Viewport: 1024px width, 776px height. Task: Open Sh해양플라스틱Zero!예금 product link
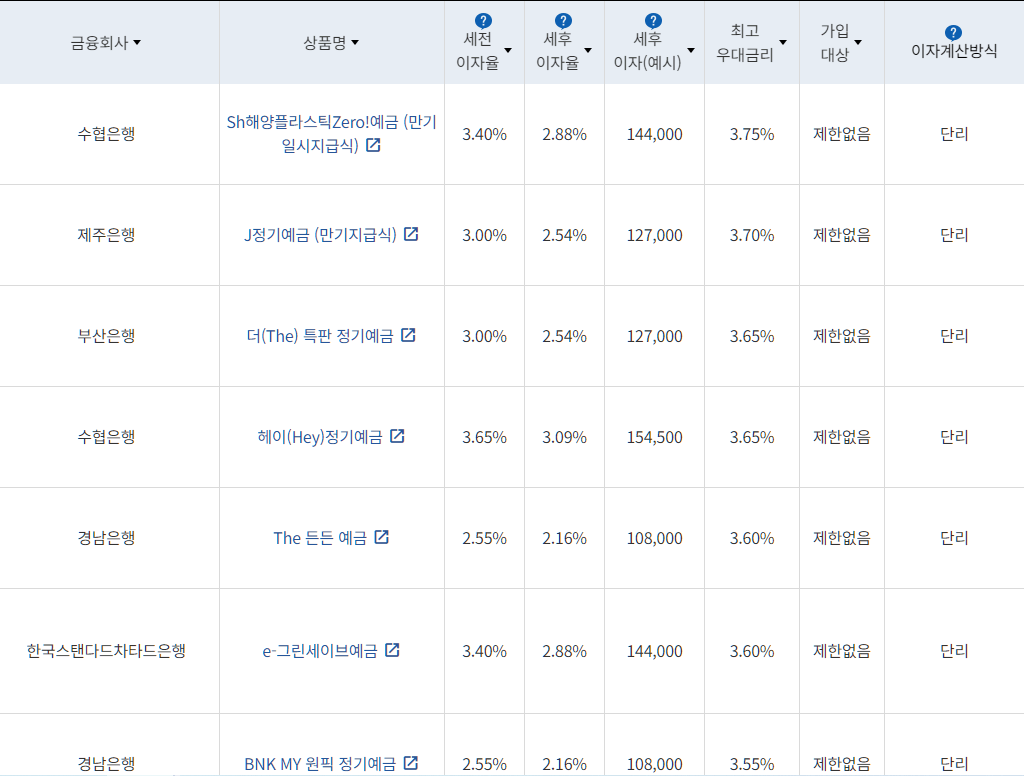click(331, 133)
